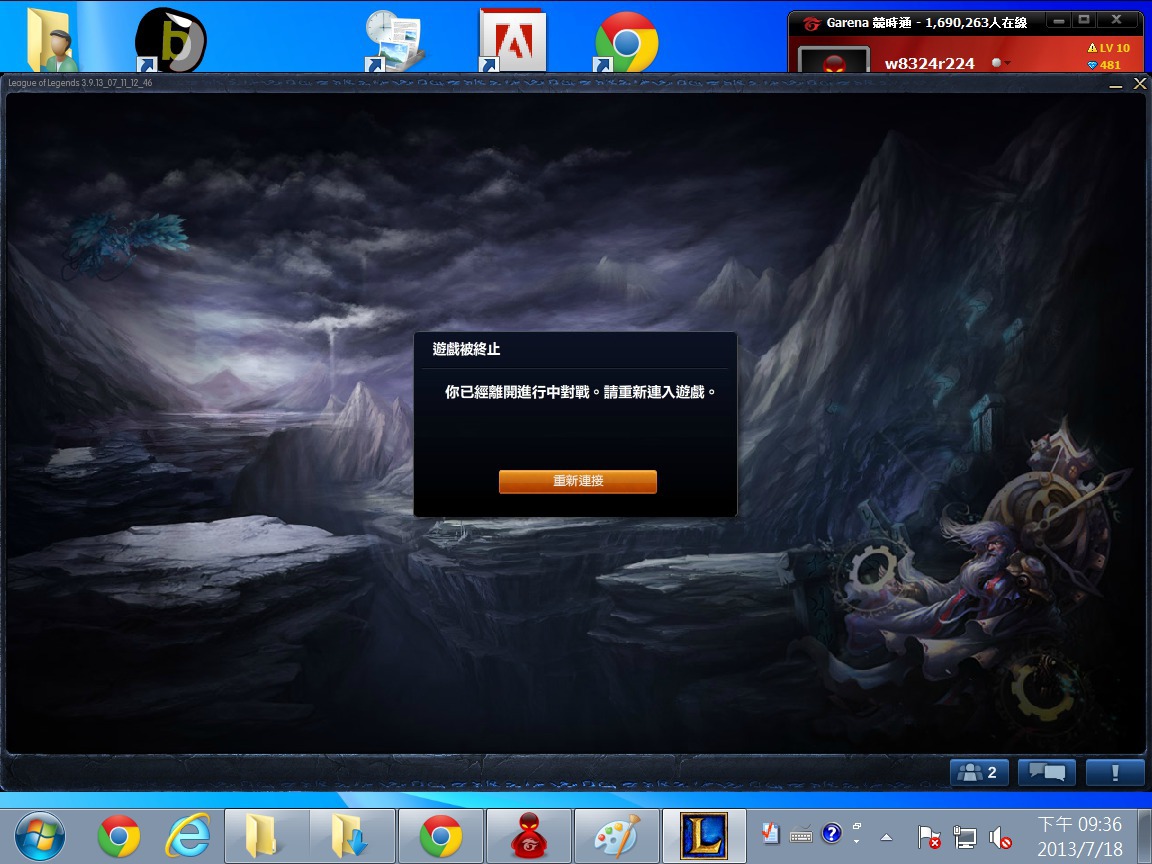Image resolution: width=1152 pixels, height=864 pixels.
Task: Switch to the Garena red taskbar icon
Action: tap(528, 836)
